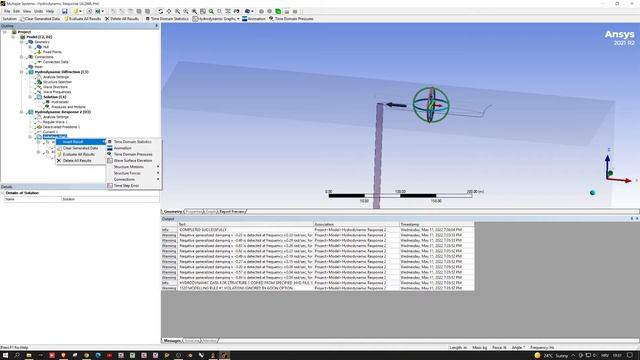640x360 pixels.
Task: Click the Rotate view tool icon
Action: [x=160, y=11]
